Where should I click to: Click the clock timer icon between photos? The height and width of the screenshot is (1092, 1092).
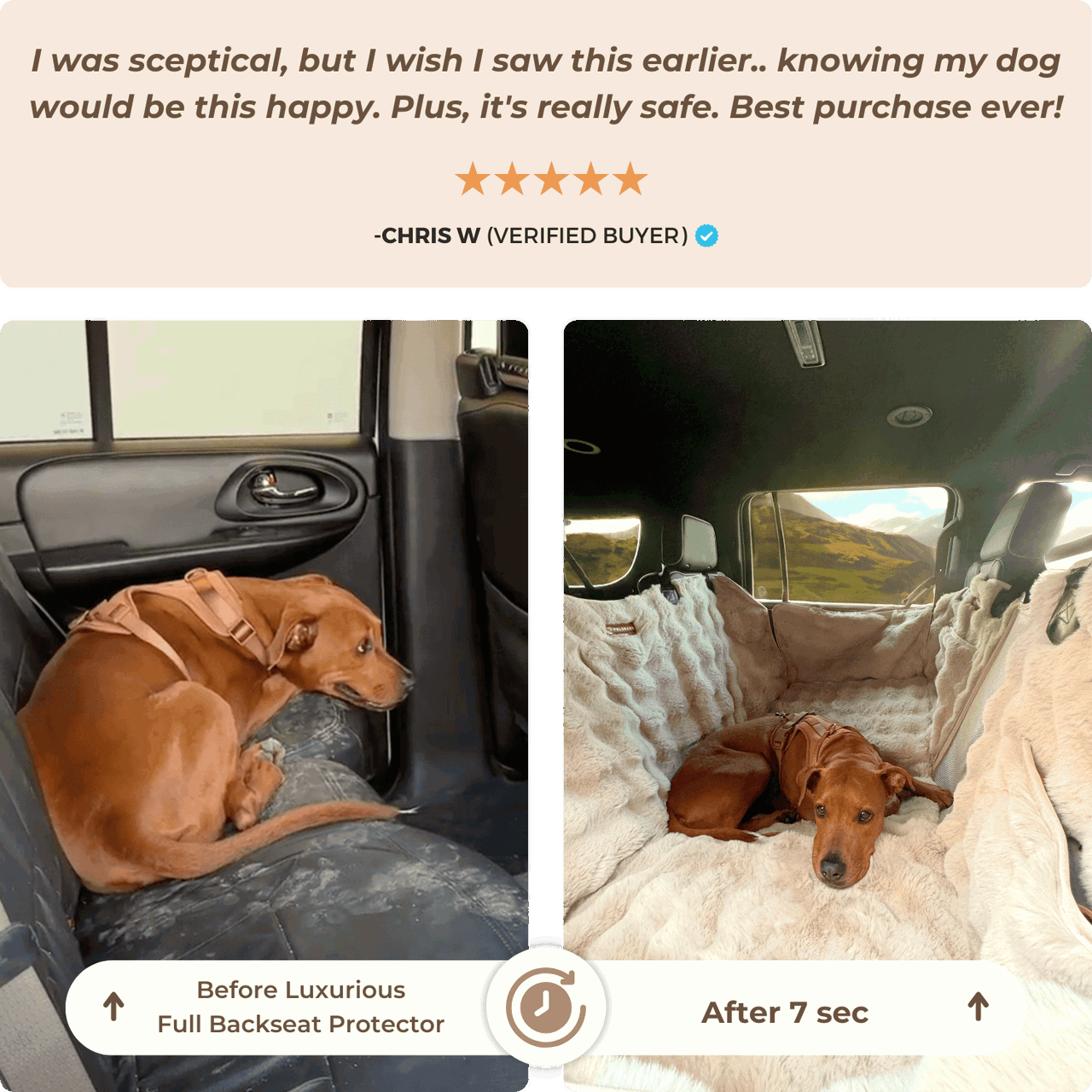[546, 1007]
